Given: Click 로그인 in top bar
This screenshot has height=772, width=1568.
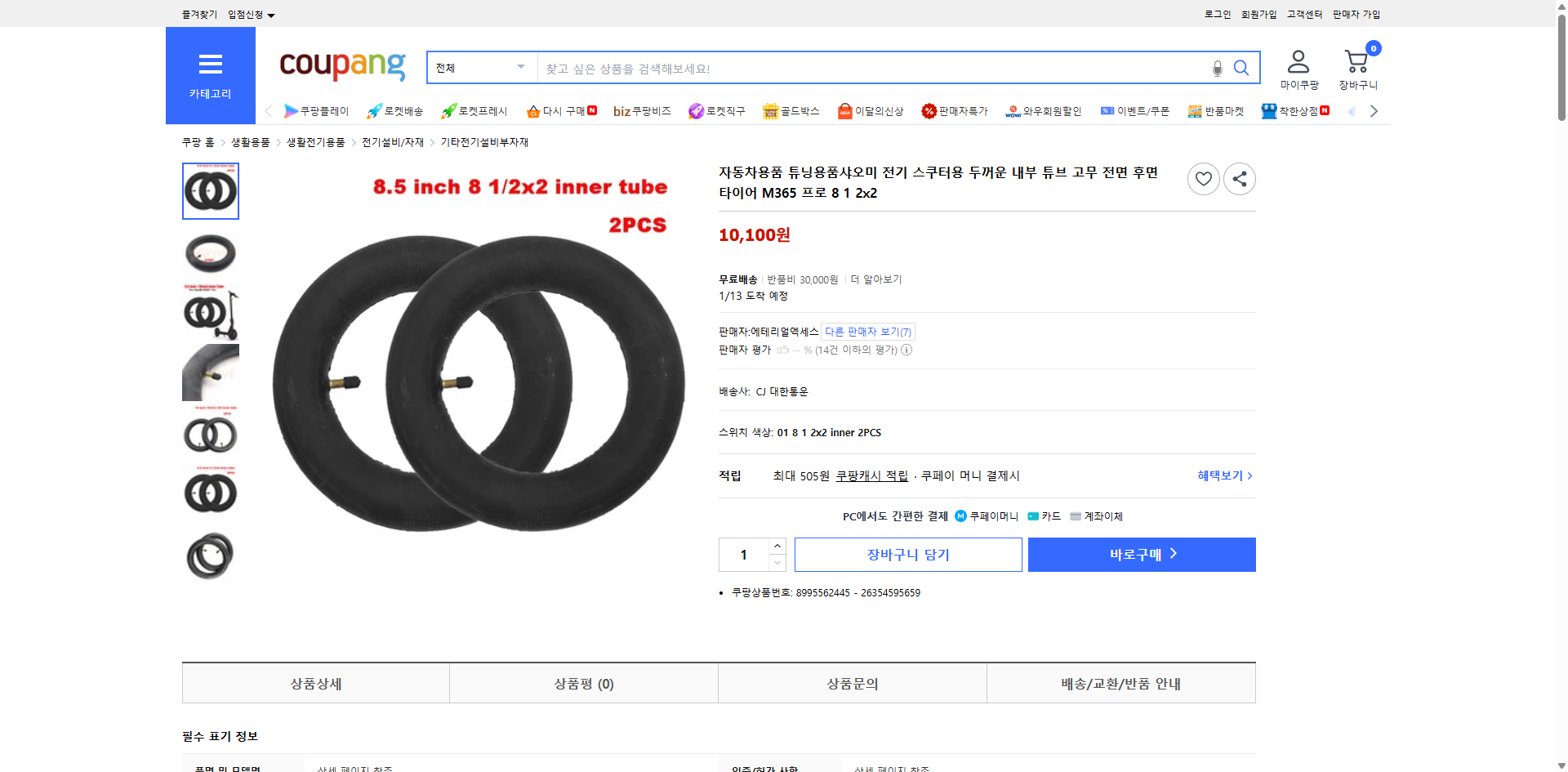Looking at the screenshot, I should 1218,15.
